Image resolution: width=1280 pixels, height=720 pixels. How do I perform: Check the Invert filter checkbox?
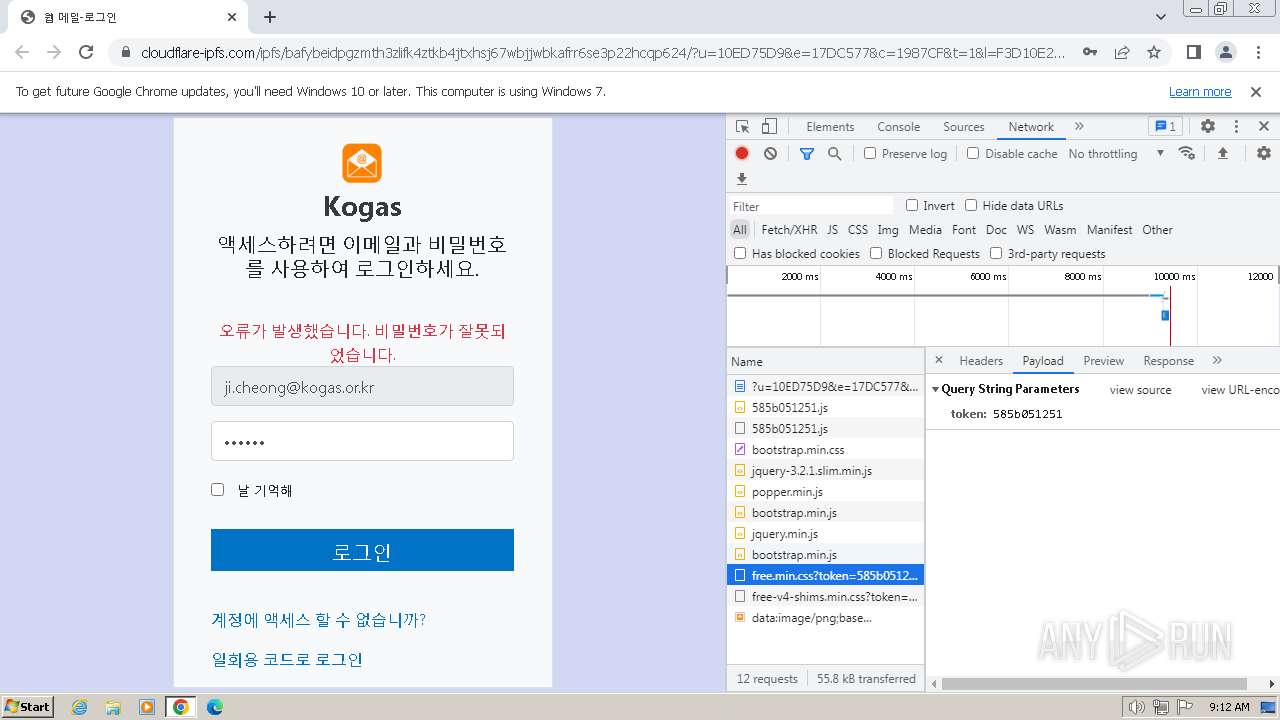[x=912, y=205]
